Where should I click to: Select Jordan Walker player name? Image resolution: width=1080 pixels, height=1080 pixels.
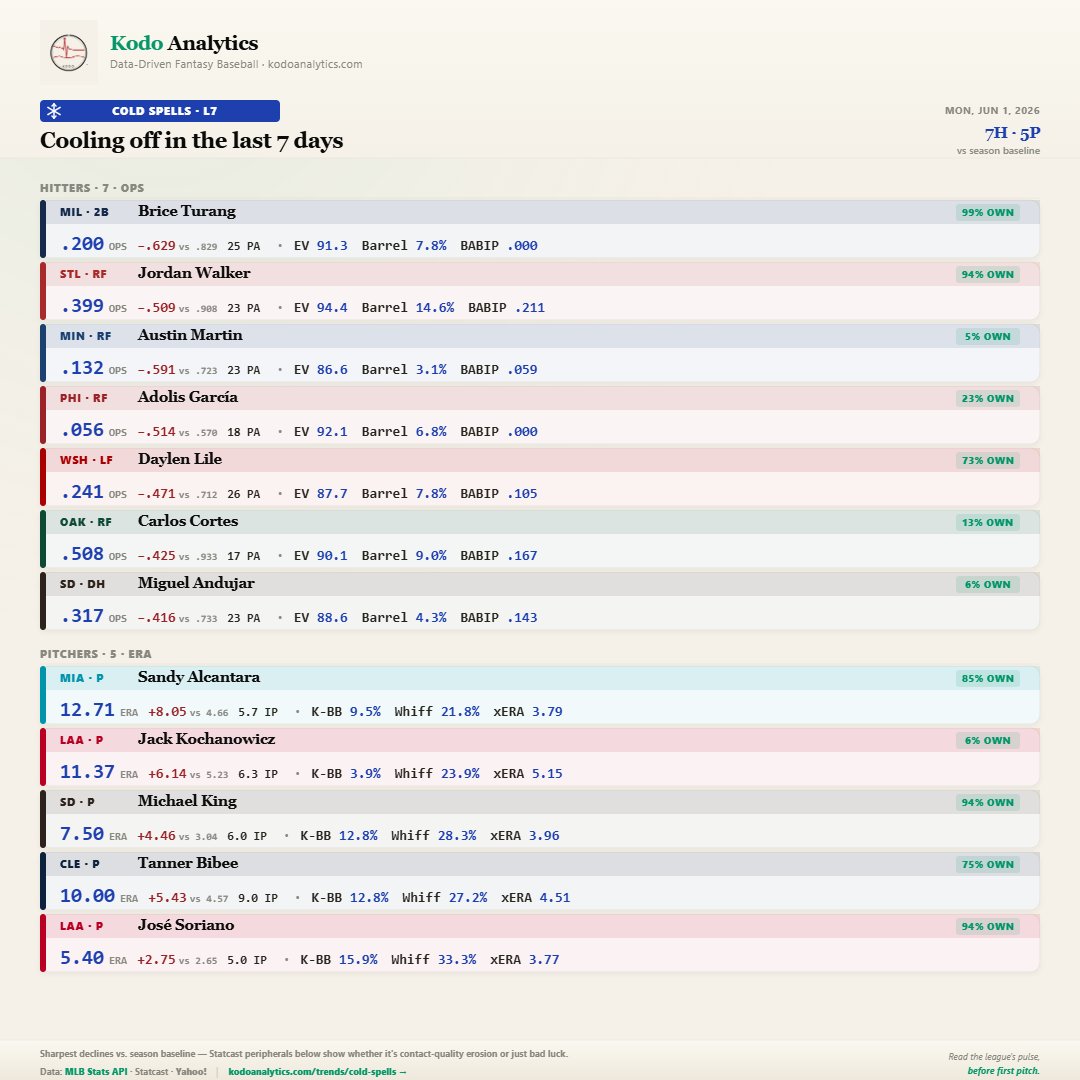click(194, 273)
